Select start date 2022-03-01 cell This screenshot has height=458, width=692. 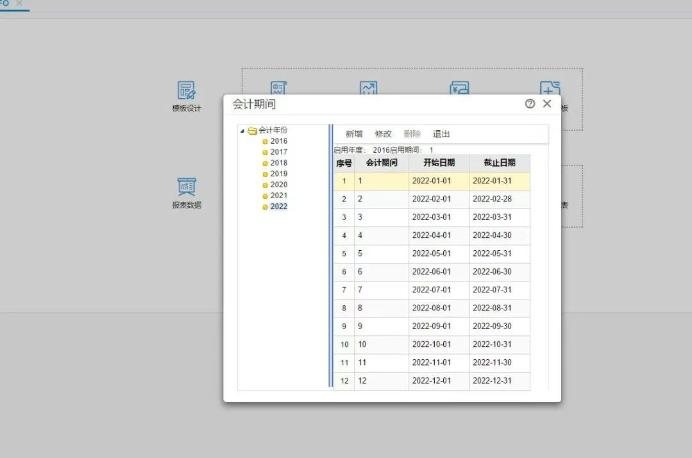[x=439, y=218]
